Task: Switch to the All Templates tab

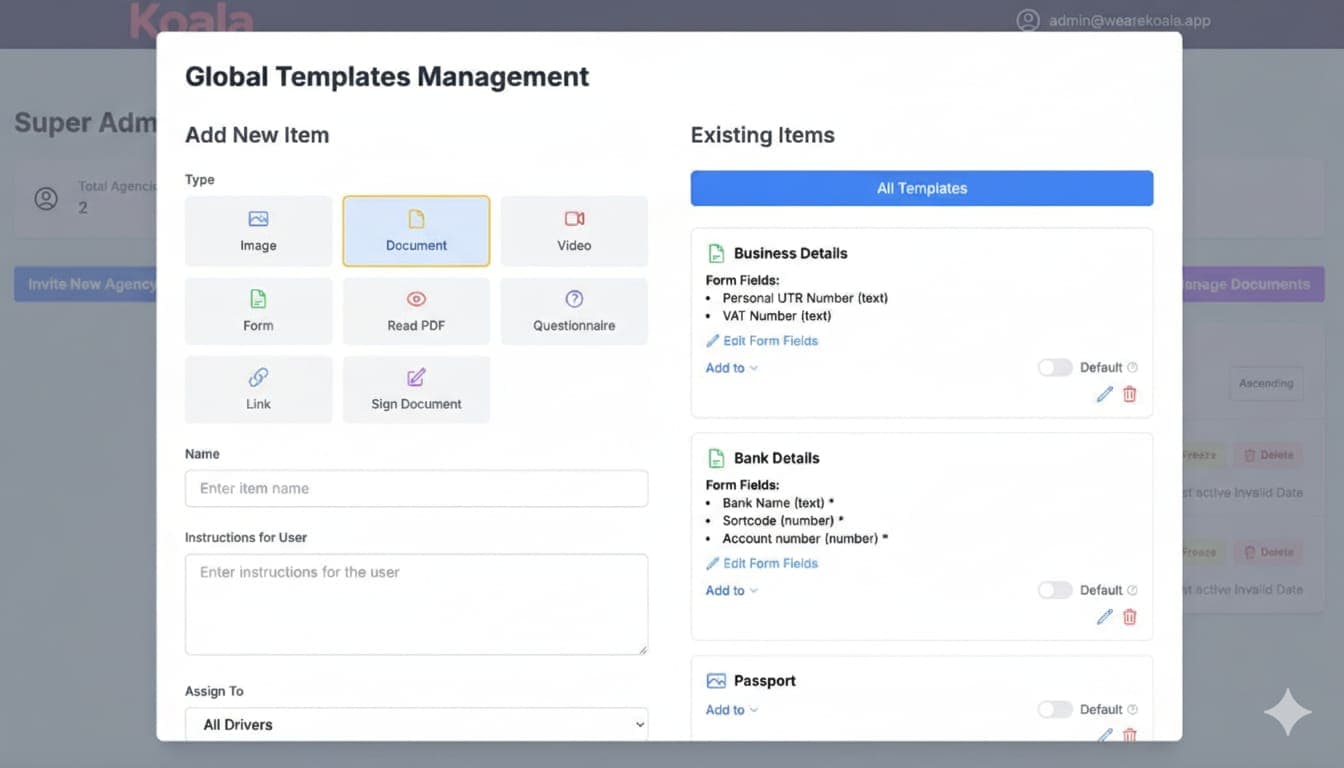Action: point(921,188)
